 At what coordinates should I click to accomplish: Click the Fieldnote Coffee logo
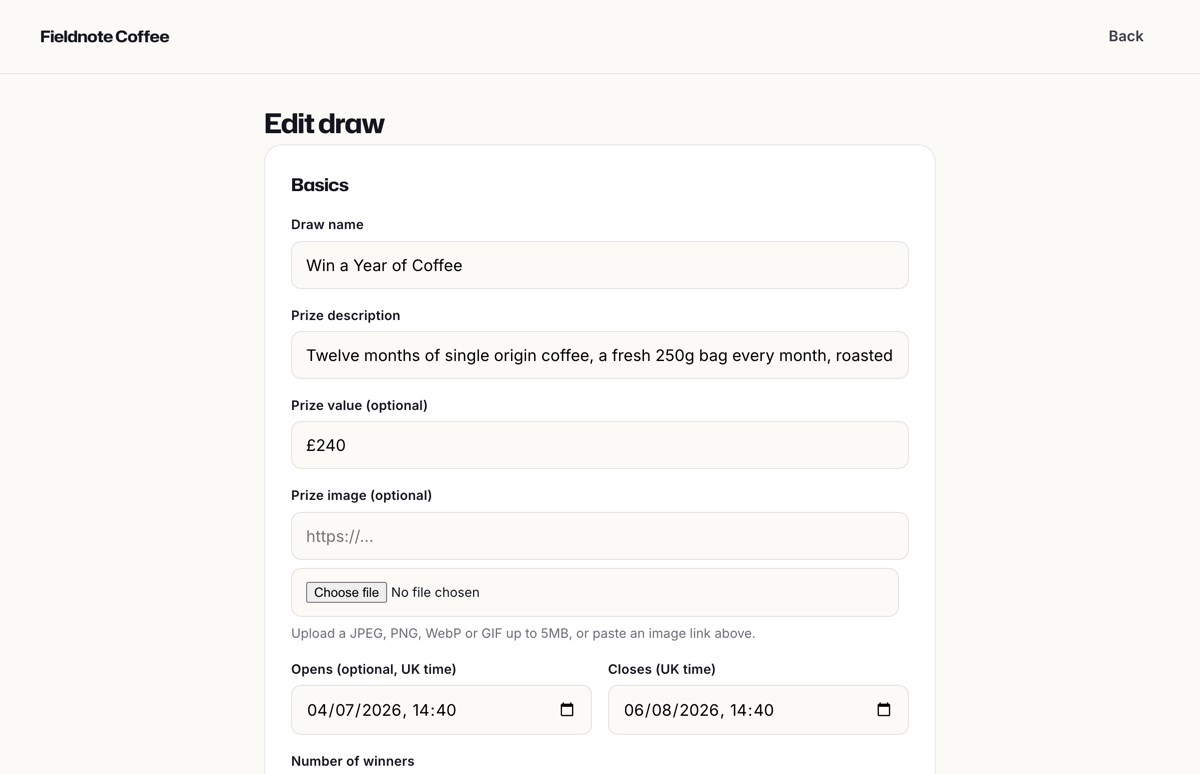(x=105, y=37)
